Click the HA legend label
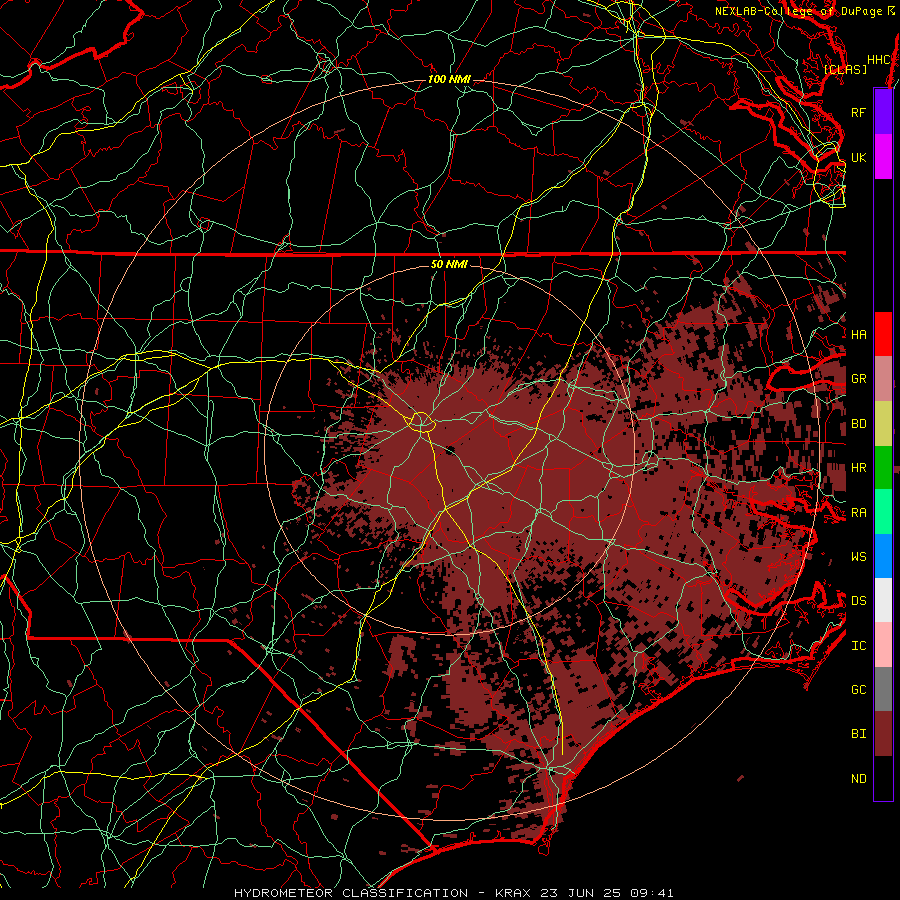 click(x=859, y=334)
